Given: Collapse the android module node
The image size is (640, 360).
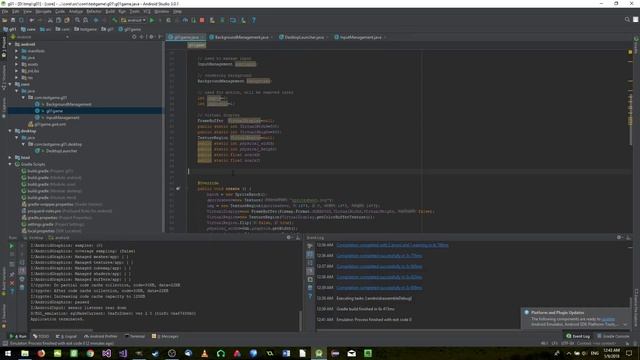Looking at the screenshot, I should tap(10, 44).
